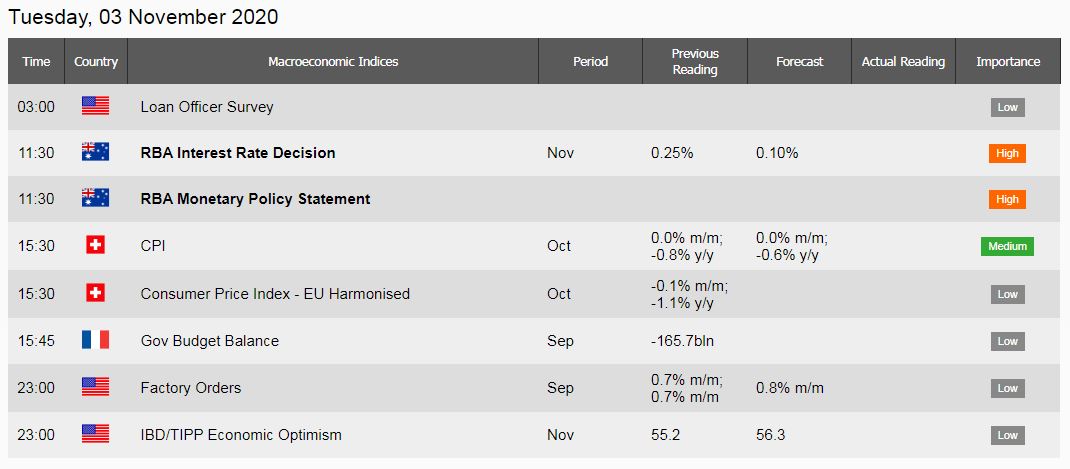The image size is (1070, 469).
Task: Select the green Medium importance badge for CPI
Action: coord(1007,246)
